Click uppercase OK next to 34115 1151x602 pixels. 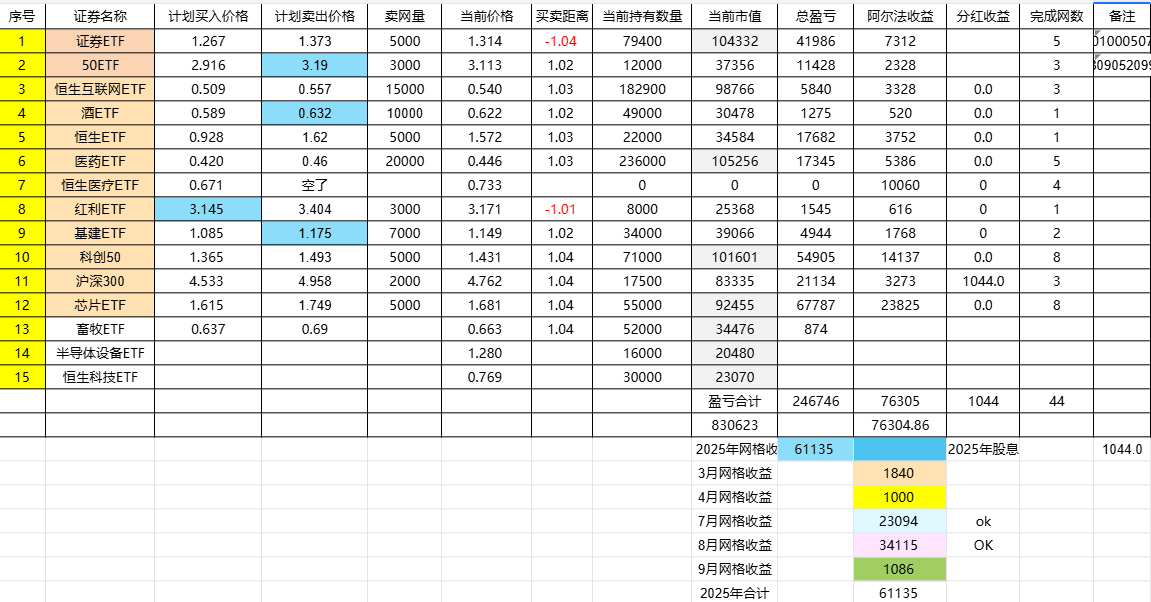983,545
